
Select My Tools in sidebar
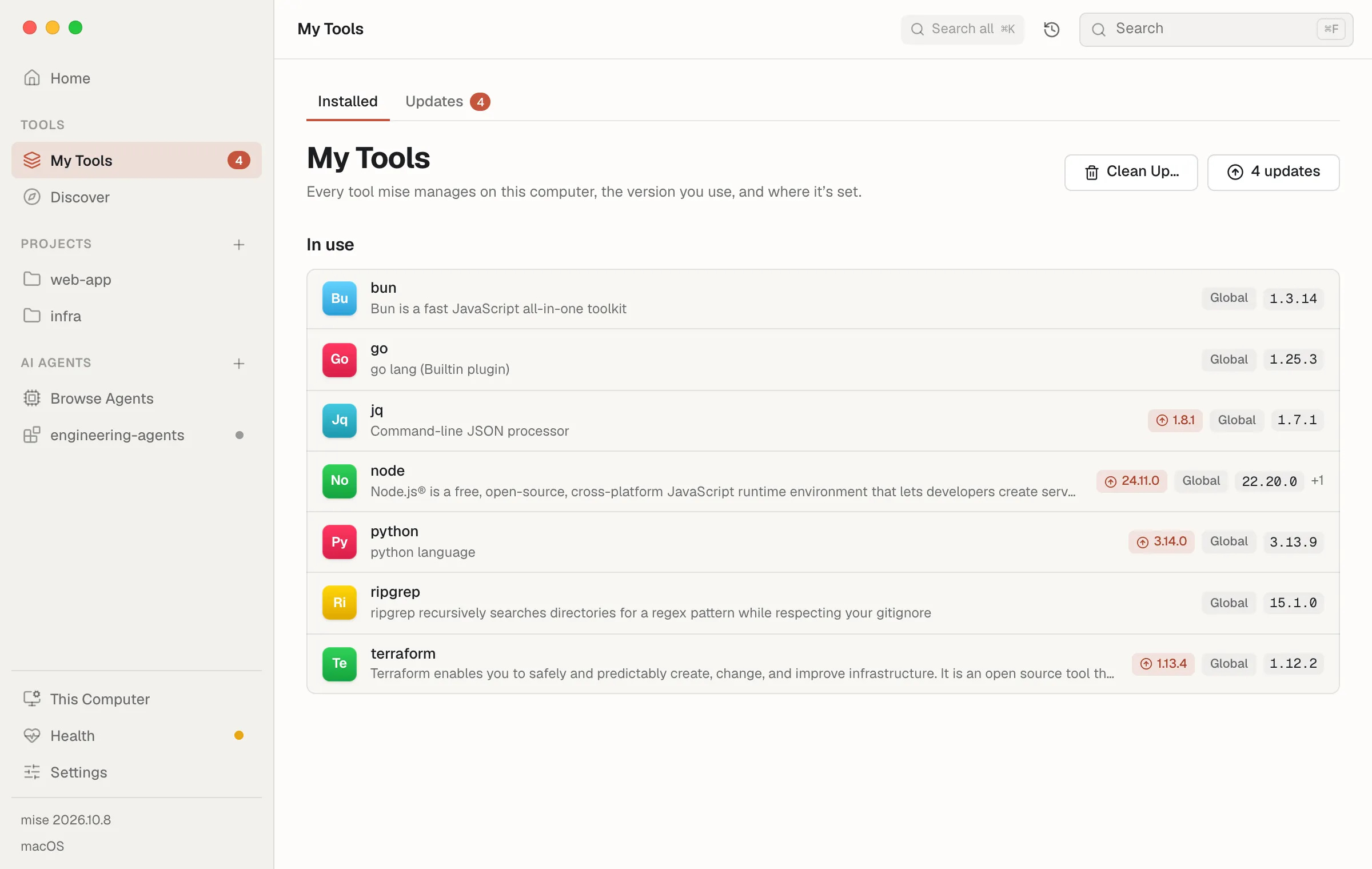coord(137,161)
